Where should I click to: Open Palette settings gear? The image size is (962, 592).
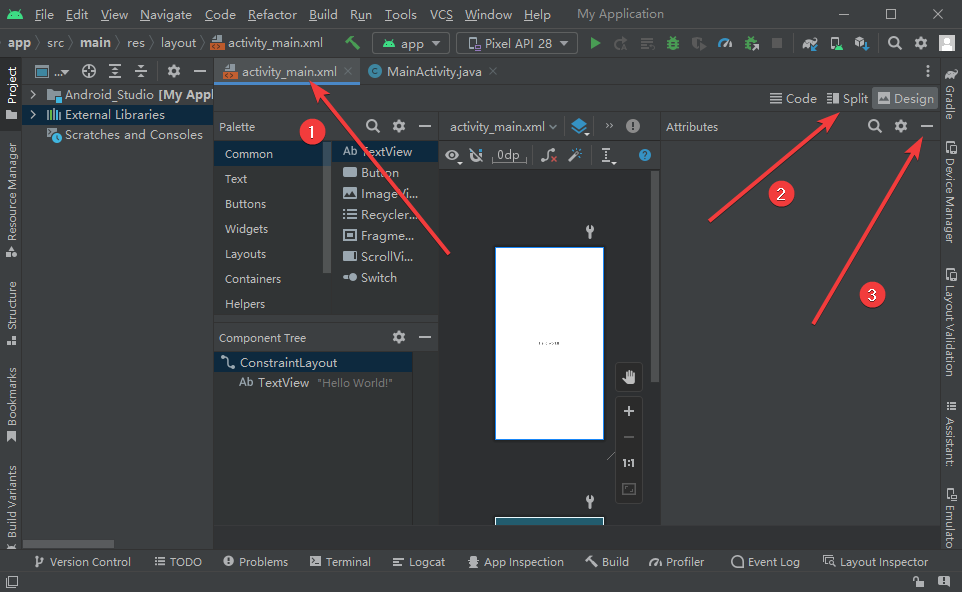(399, 126)
